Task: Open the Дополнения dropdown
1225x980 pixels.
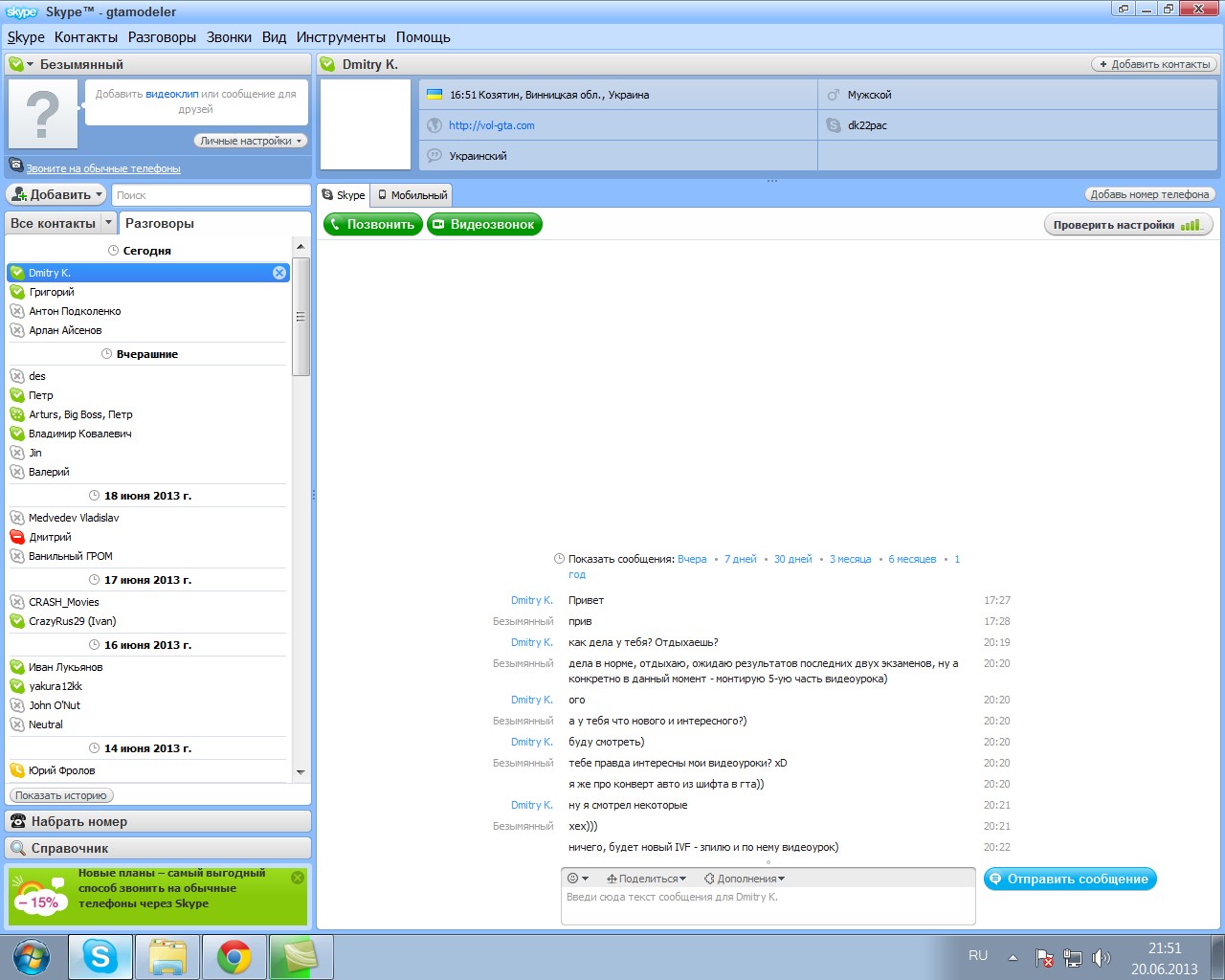Action: pos(745,879)
